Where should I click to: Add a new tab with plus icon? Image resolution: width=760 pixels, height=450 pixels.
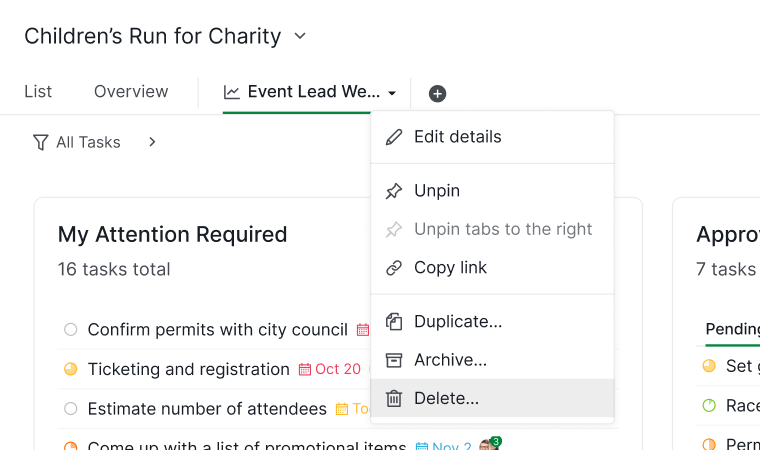tap(437, 94)
